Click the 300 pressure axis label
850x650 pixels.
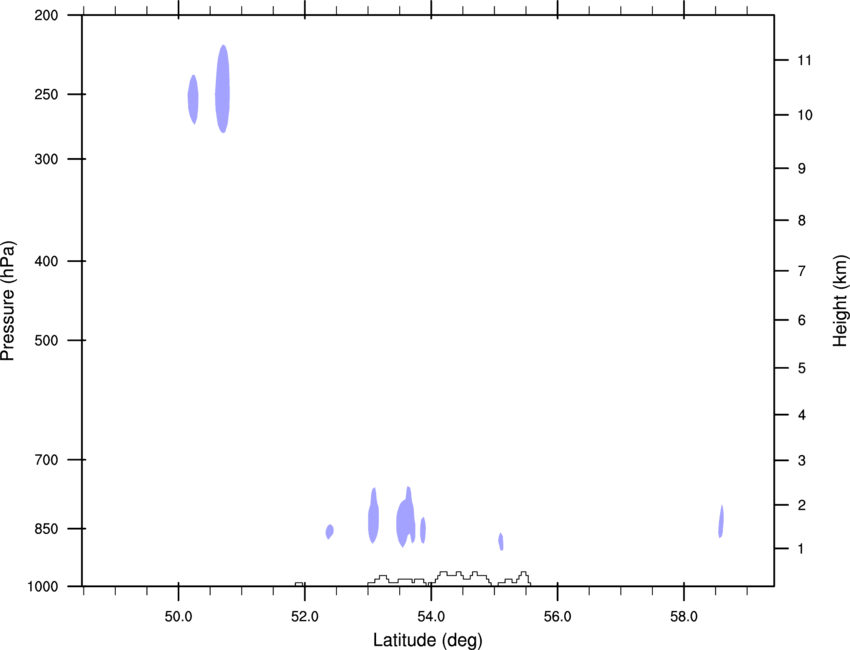[46, 159]
